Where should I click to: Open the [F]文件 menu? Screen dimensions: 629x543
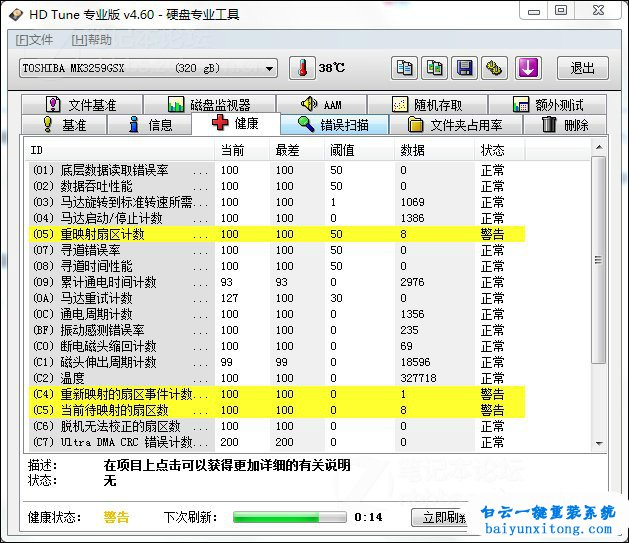tap(34, 40)
